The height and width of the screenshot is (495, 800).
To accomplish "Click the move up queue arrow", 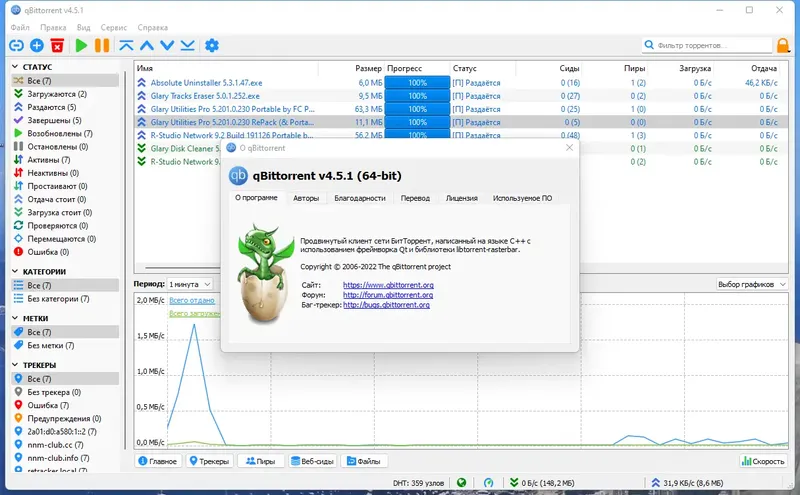I will coord(147,45).
